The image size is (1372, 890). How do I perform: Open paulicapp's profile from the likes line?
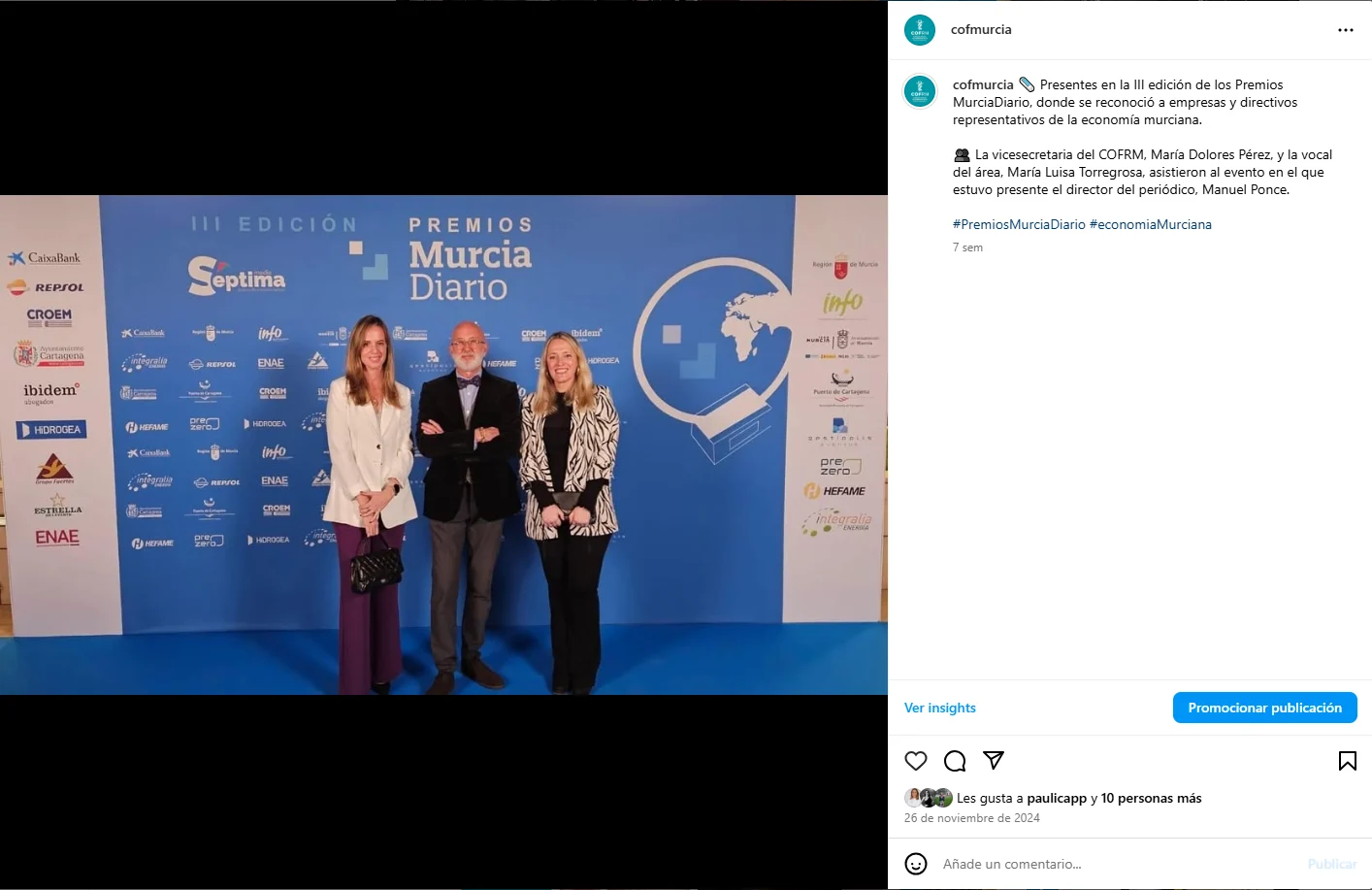(x=1057, y=798)
